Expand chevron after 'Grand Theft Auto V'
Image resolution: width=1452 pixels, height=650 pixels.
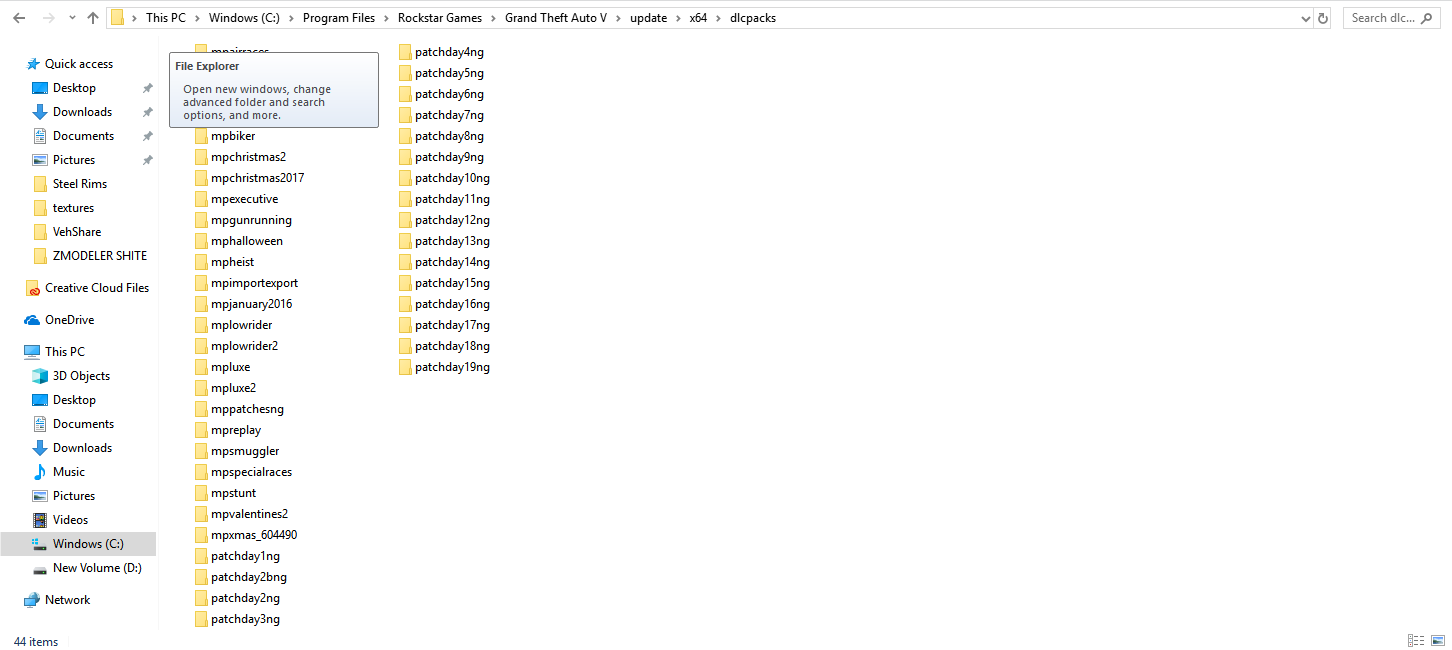(618, 18)
